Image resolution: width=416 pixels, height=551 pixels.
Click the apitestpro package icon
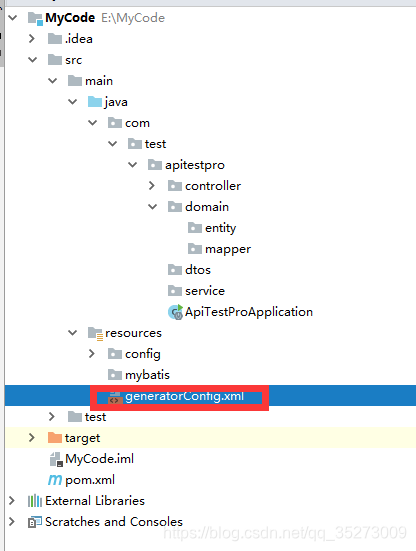point(155,164)
